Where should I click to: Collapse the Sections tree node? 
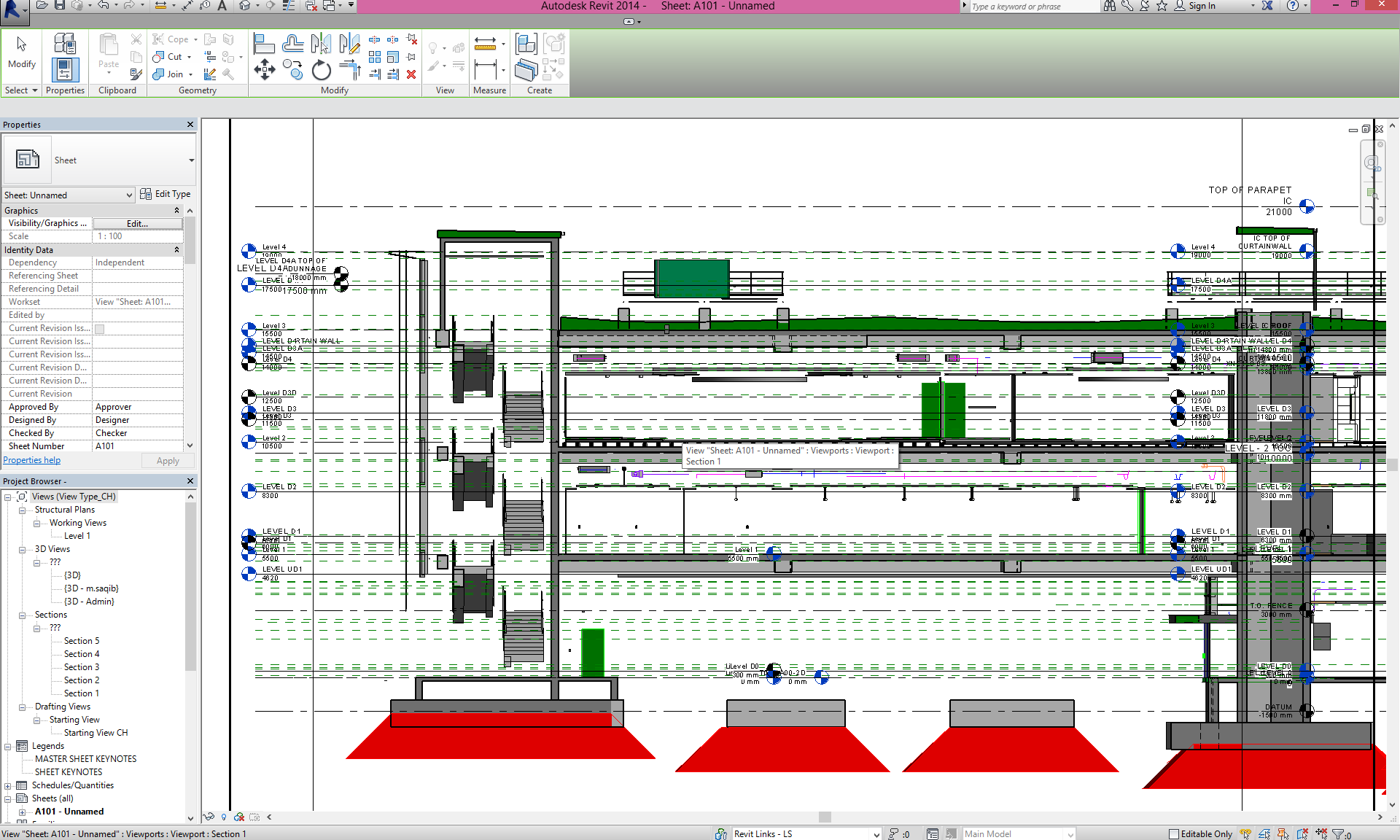point(22,615)
